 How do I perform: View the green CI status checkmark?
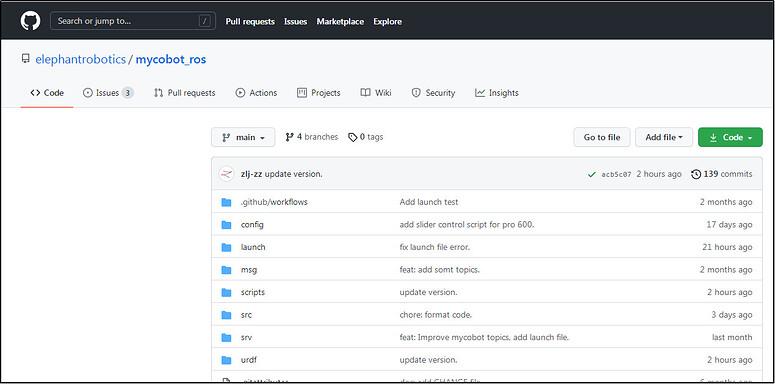coord(591,174)
